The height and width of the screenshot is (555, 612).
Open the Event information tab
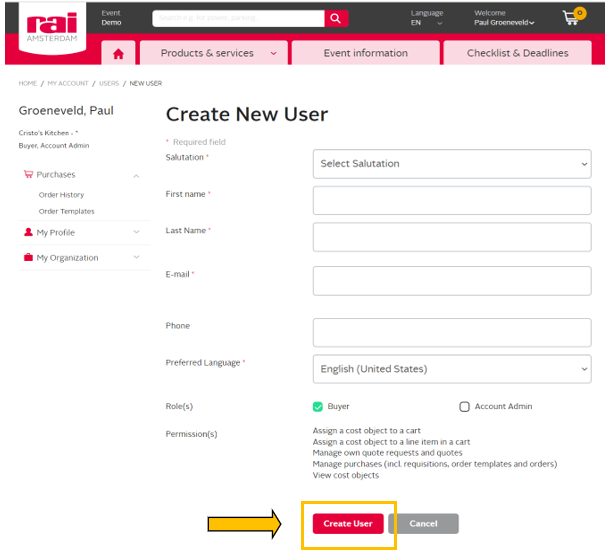[366, 53]
